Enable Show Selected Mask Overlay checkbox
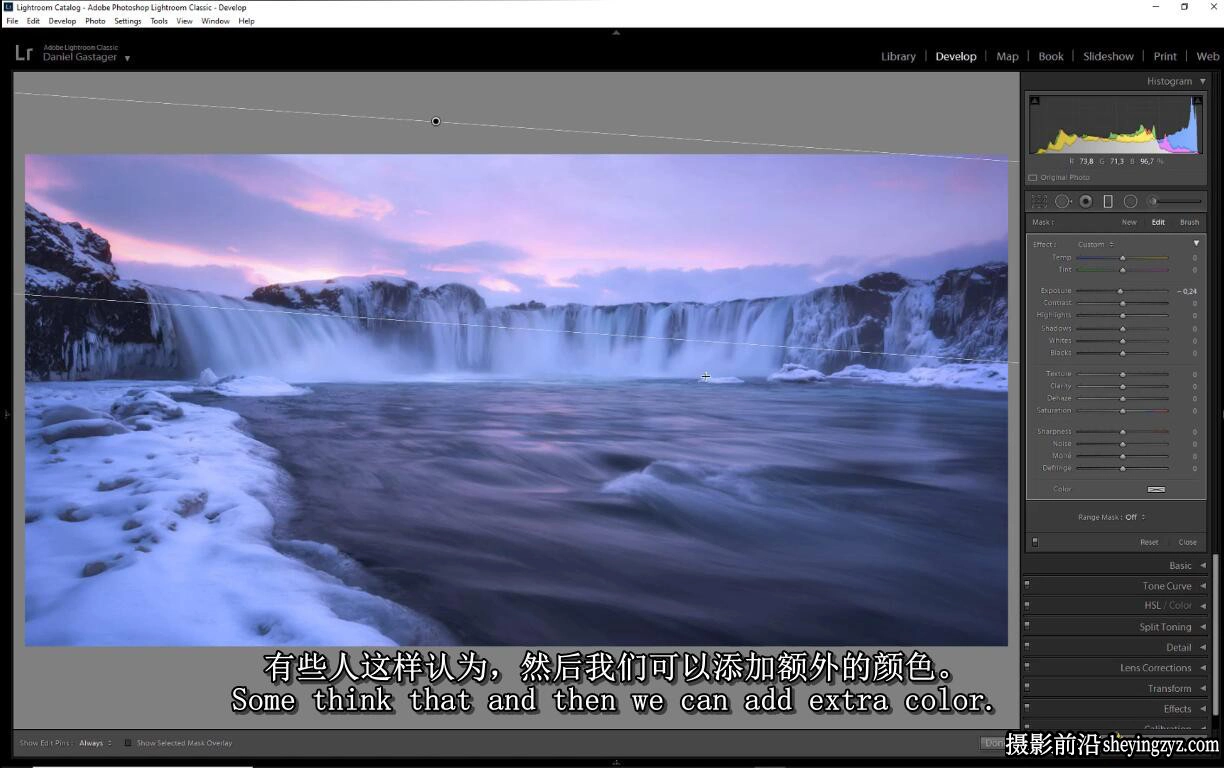The height and width of the screenshot is (768, 1224). point(128,743)
